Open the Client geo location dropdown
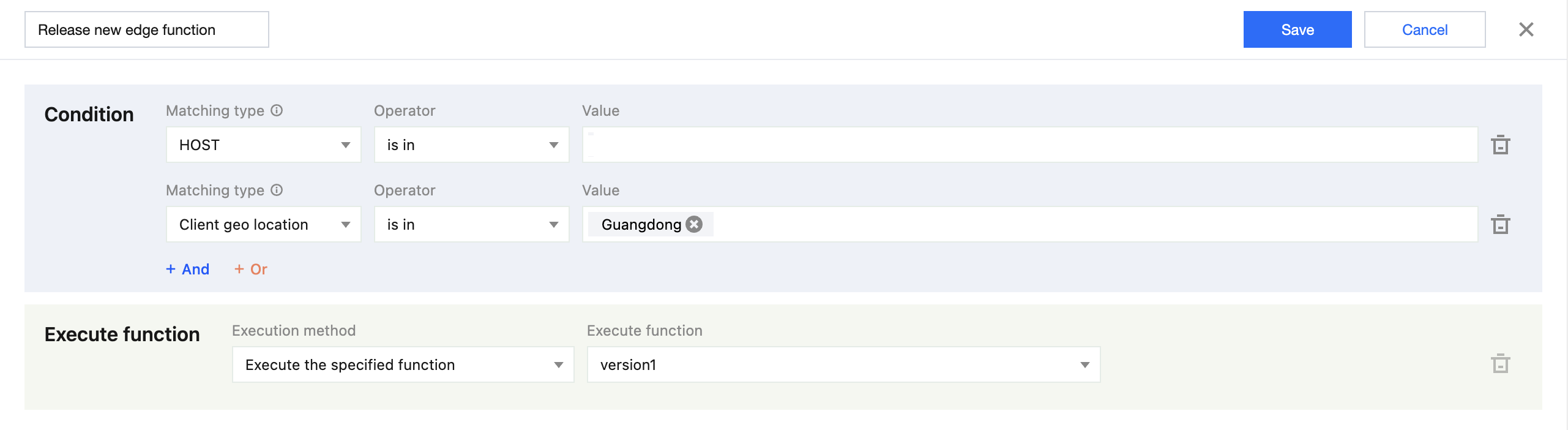Viewport: 1568px width, 430px height. tap(264, 225)
